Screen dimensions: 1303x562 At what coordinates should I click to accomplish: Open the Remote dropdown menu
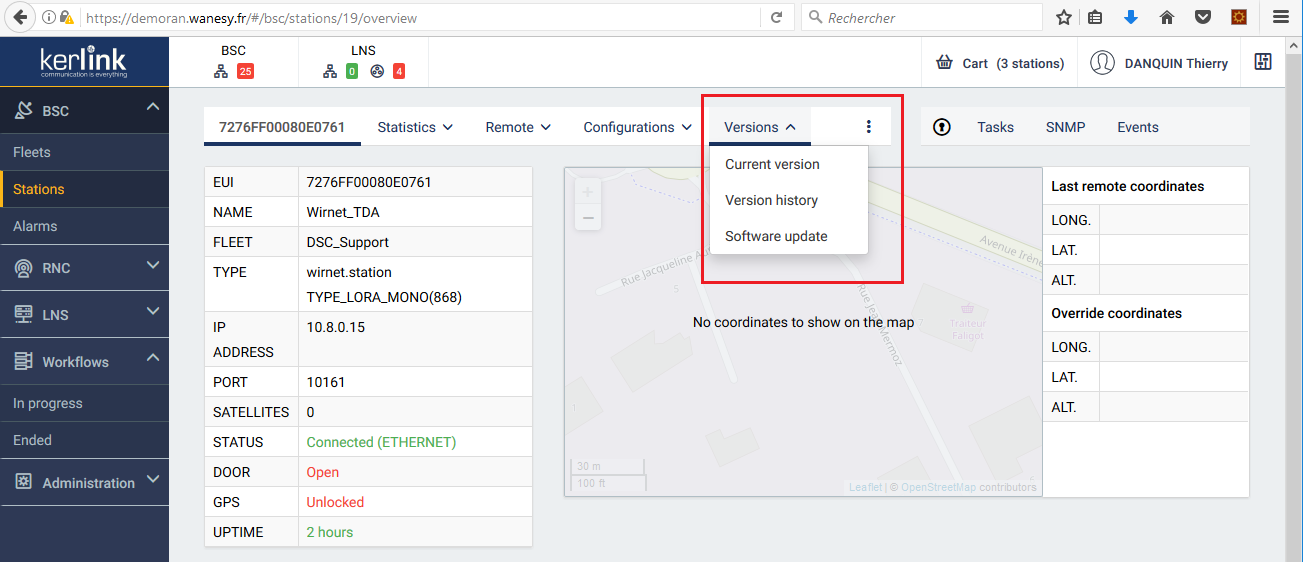pos(518,127)
